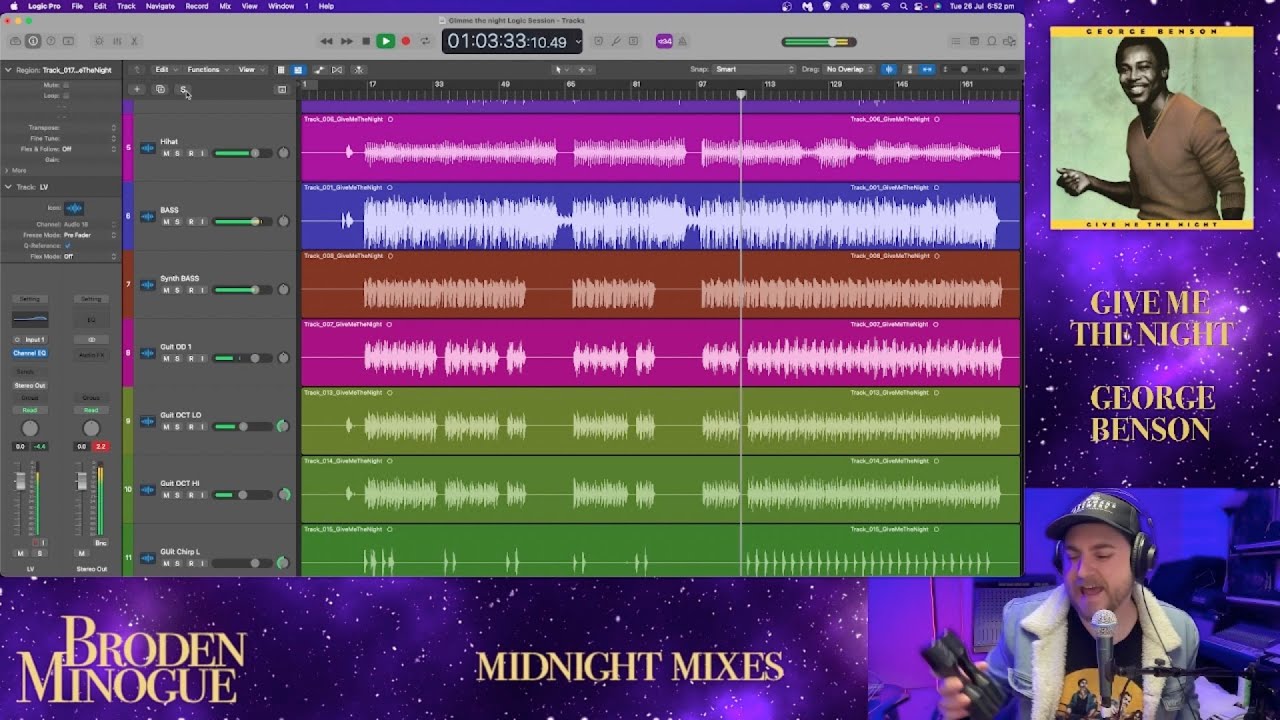Click the green Play button

point(385,41)
